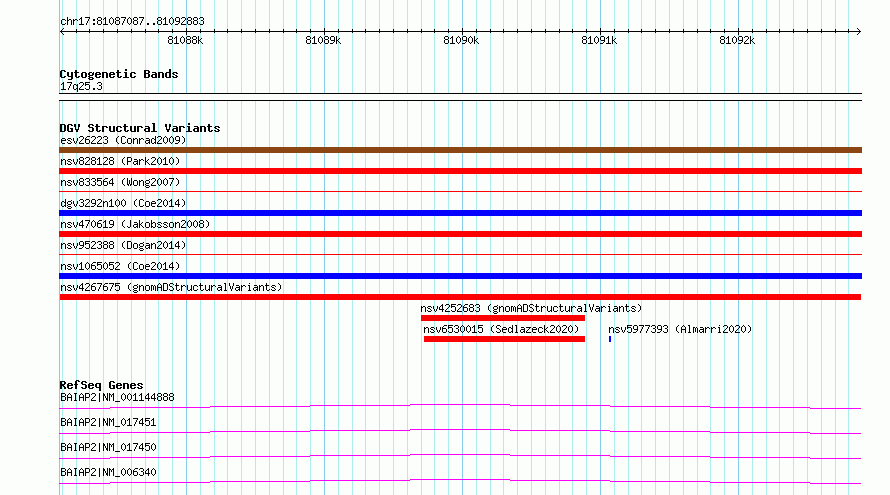The image size is (890, 495).
Task: Click the 81091k ruler tick label
Action: (x=599, y=40)
